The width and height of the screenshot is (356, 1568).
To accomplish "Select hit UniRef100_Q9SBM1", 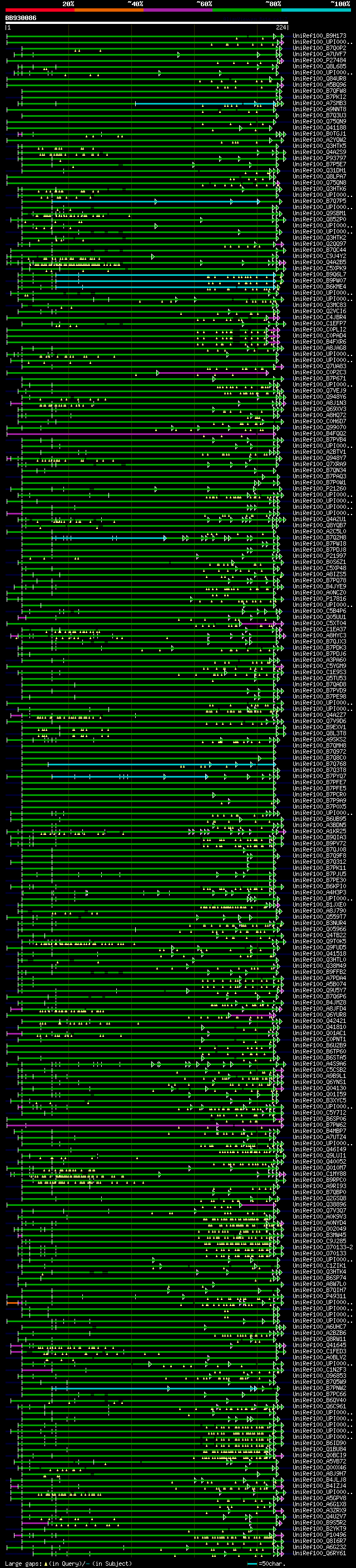I will click(319, 214).
